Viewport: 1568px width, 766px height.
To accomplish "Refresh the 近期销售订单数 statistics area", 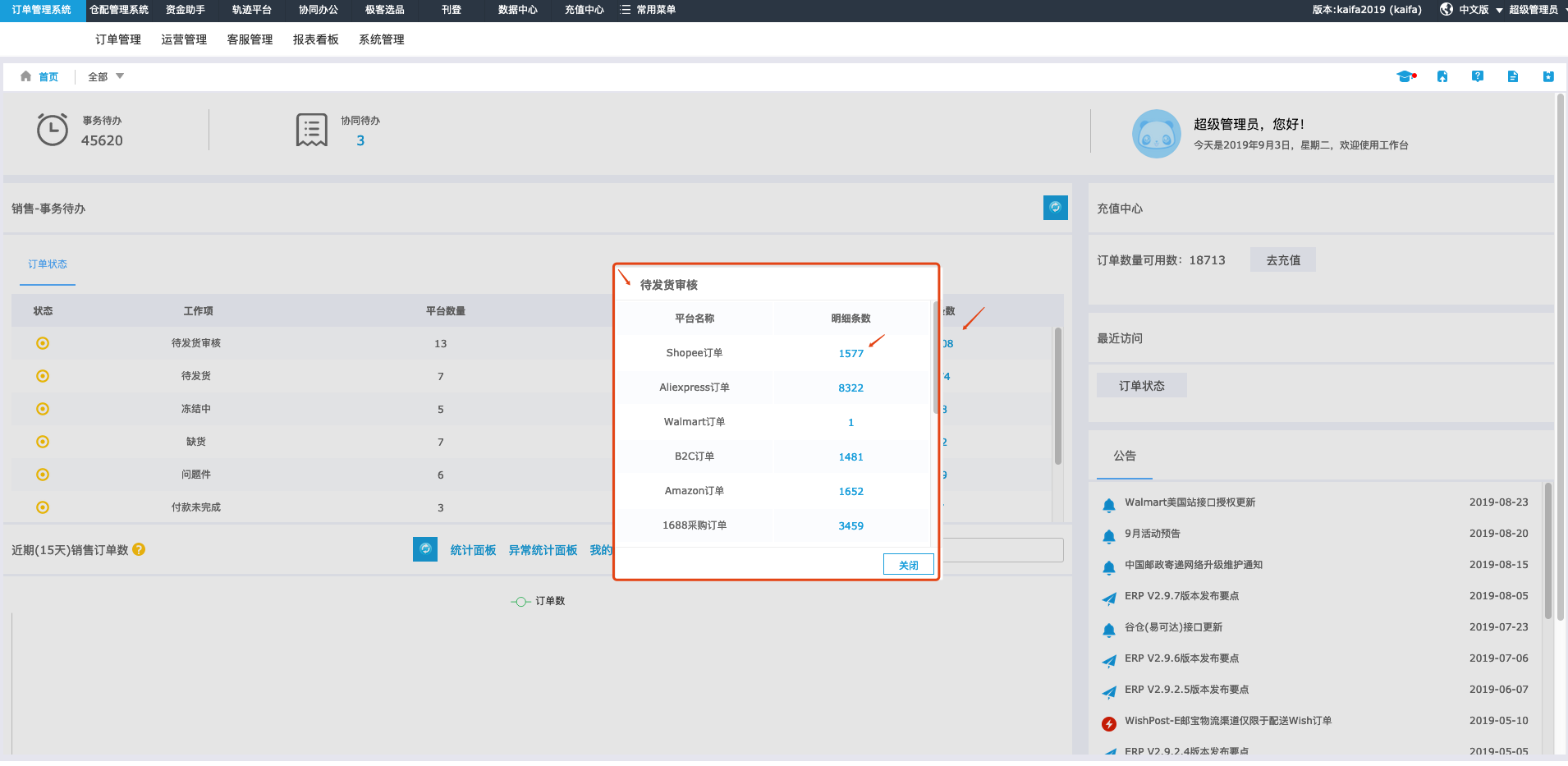I will tap(424, 549).
